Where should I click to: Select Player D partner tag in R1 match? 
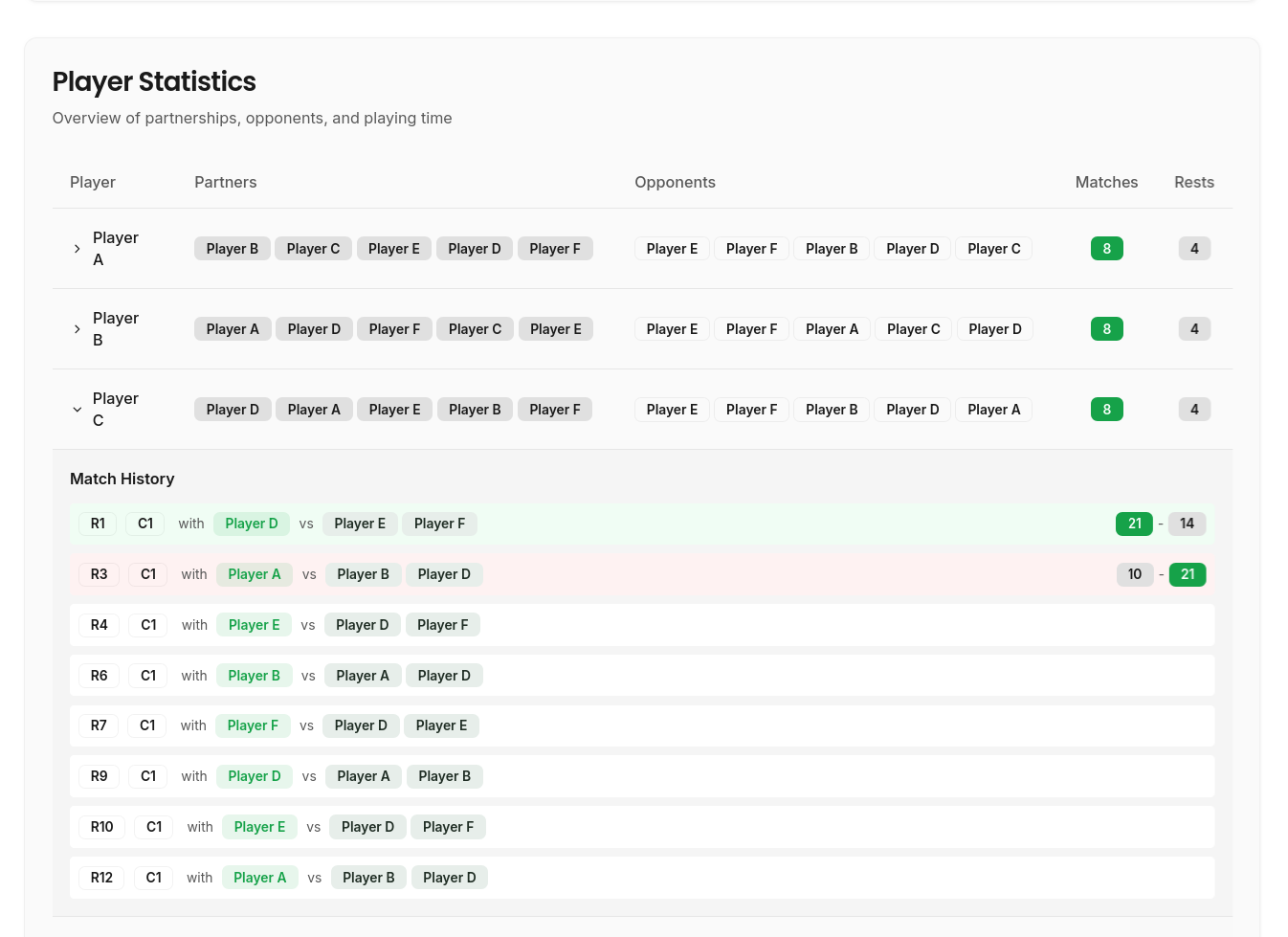click(252, 524)
